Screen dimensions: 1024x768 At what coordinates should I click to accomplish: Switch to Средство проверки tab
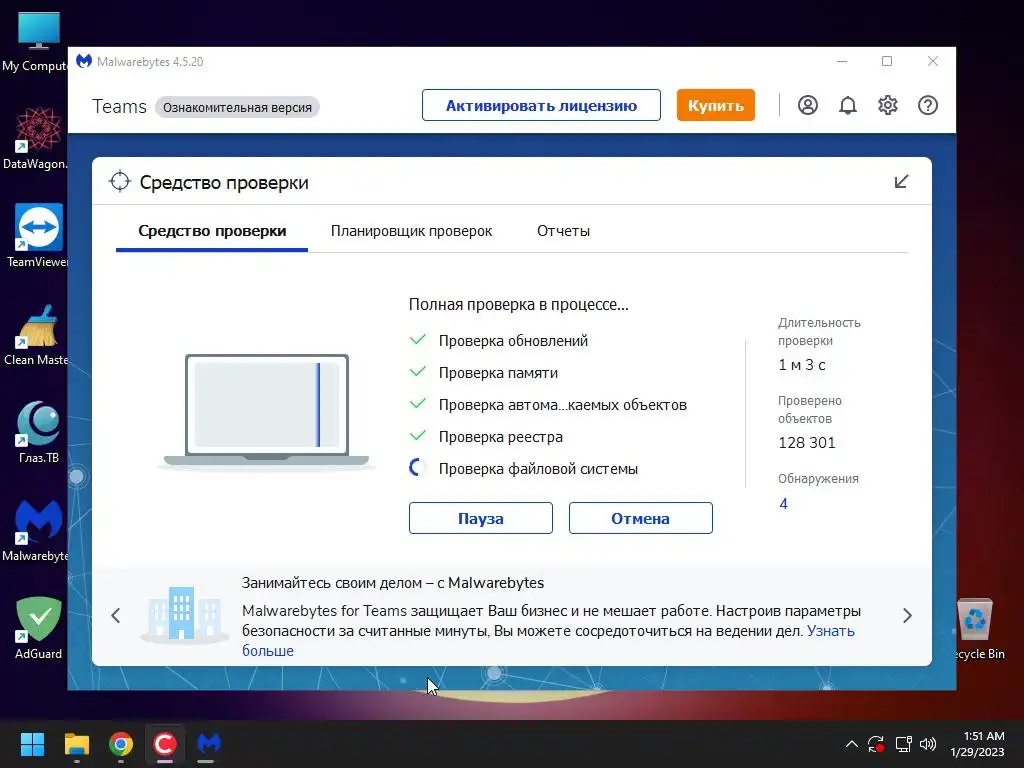[212, 231]
